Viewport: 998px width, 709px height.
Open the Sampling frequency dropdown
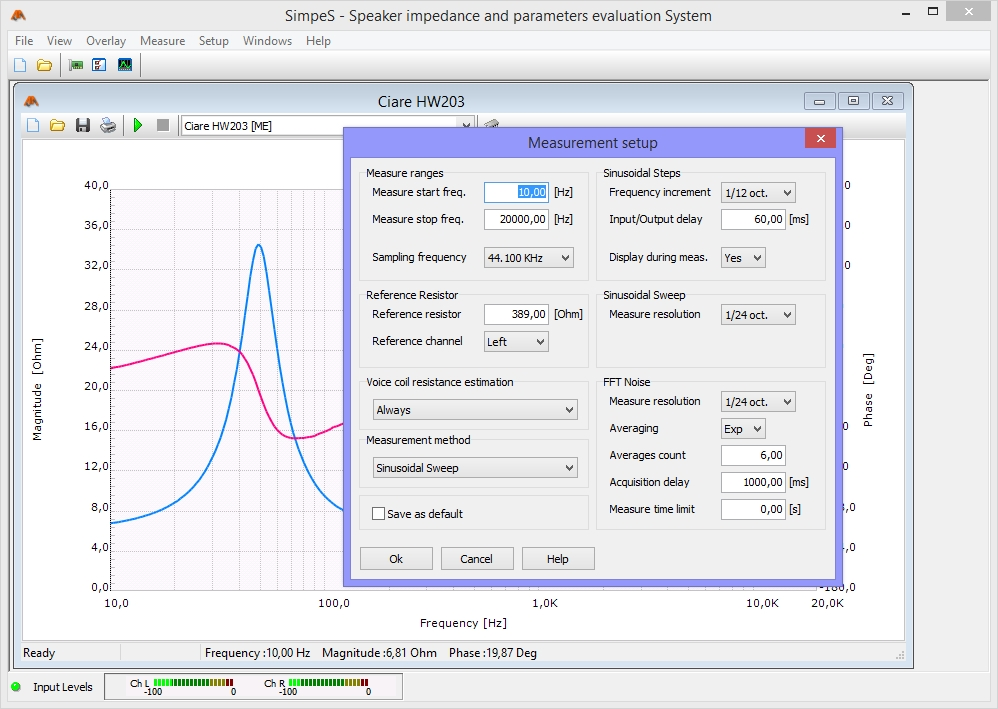point(528,258)
